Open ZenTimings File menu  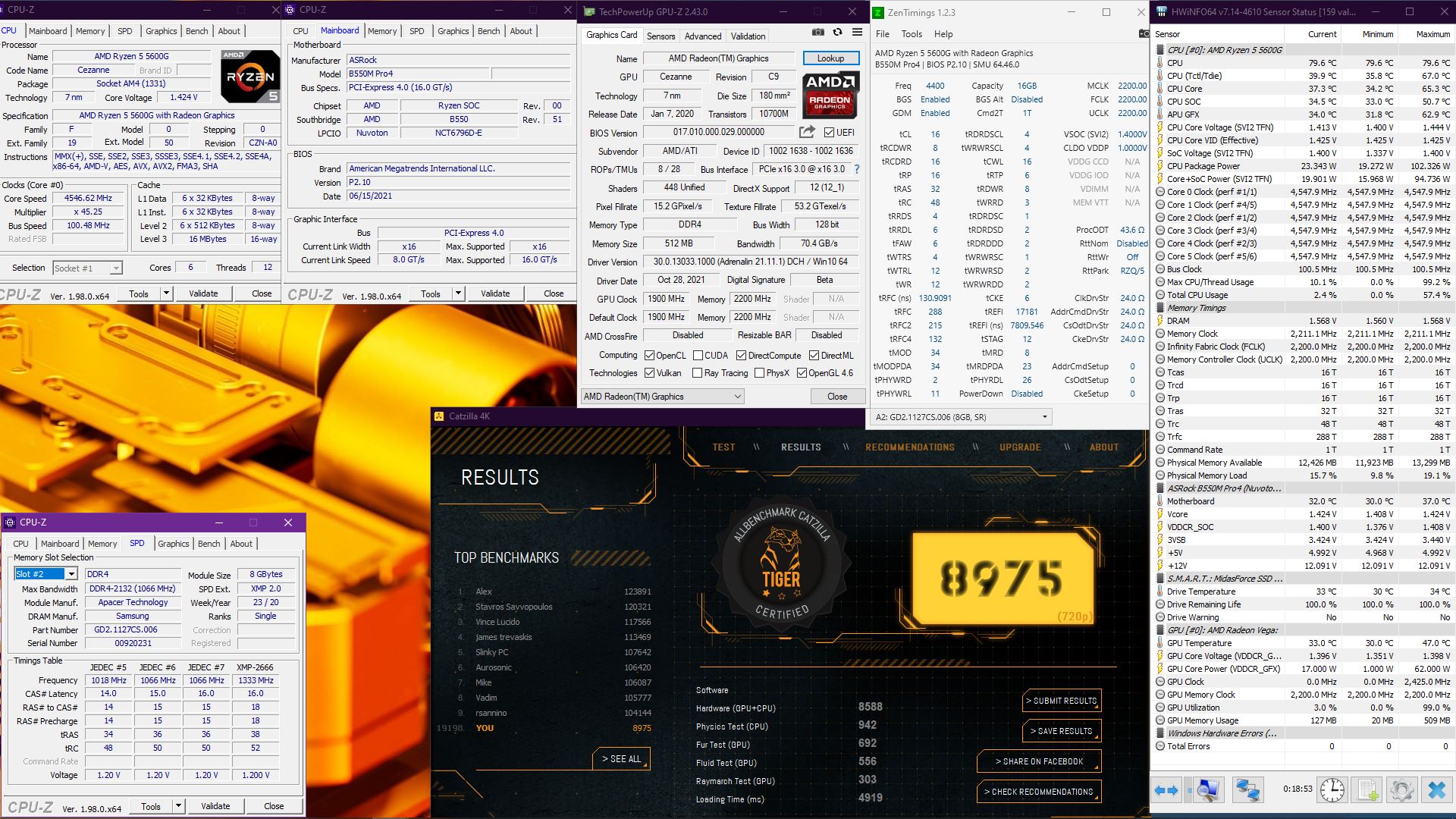click(883, 34)
